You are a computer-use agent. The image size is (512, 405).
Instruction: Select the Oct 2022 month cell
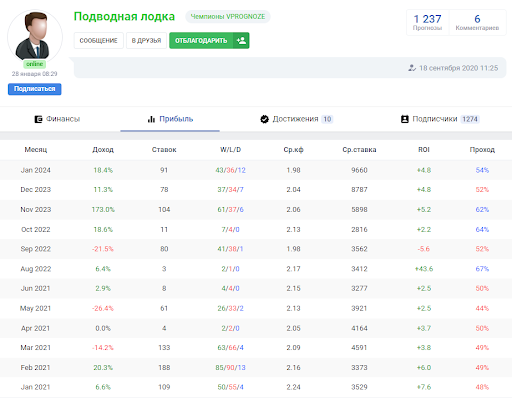36,230
